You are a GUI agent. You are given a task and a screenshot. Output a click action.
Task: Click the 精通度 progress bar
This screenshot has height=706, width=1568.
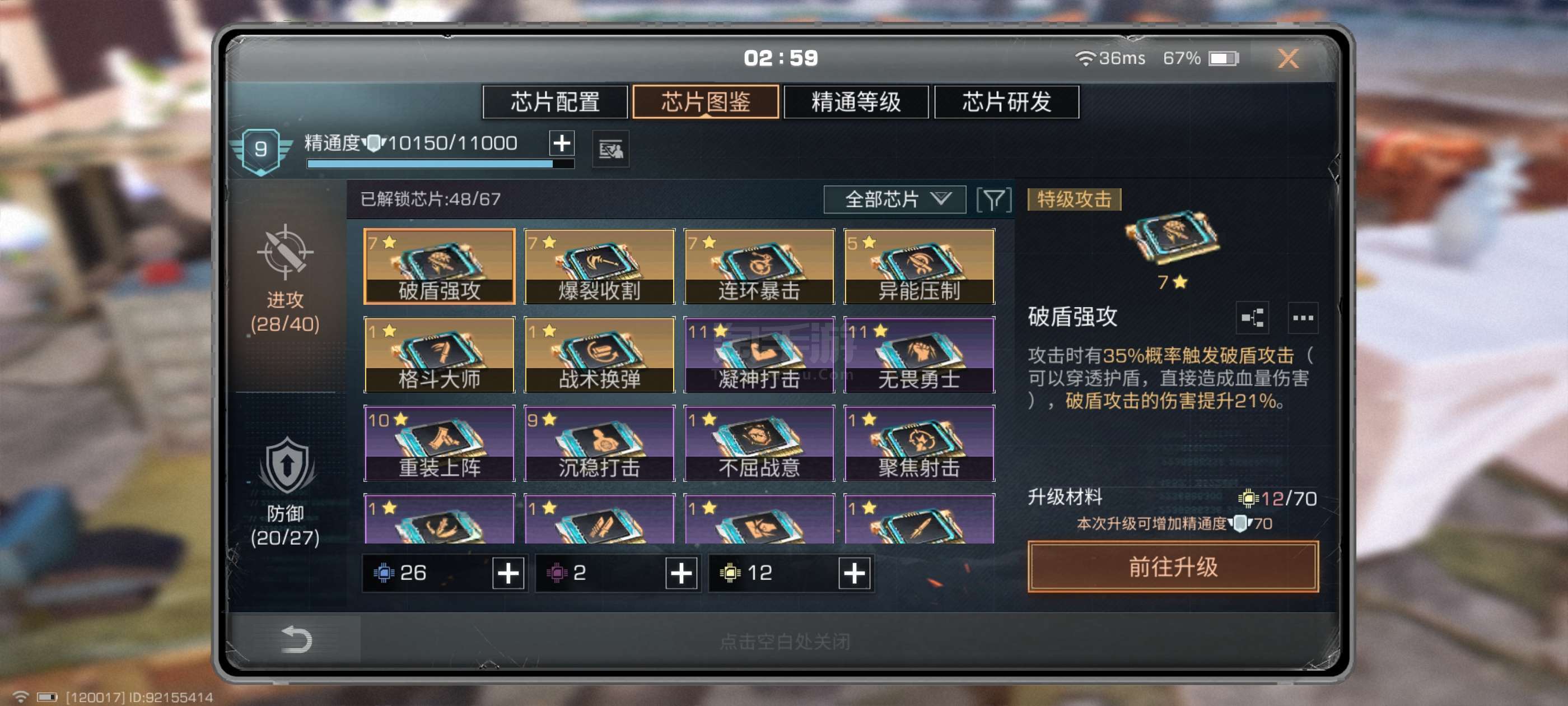(441, 164)
